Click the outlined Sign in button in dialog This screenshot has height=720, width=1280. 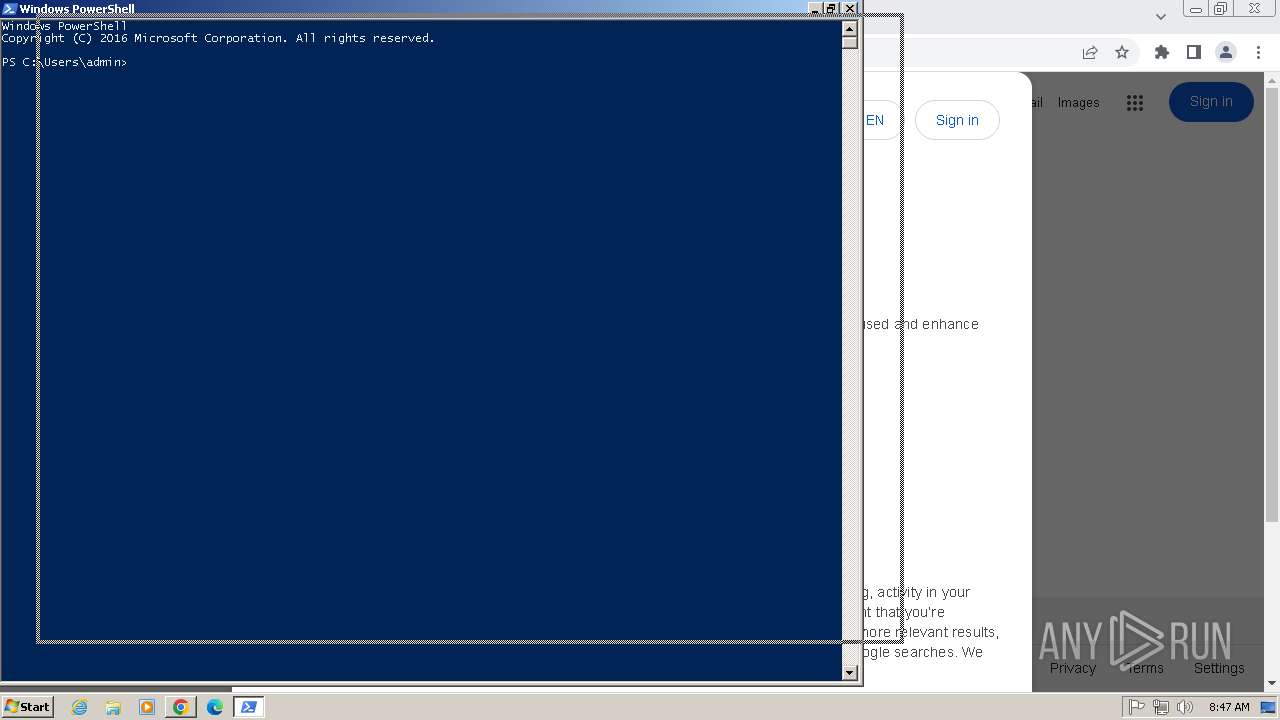pos(957,120)
